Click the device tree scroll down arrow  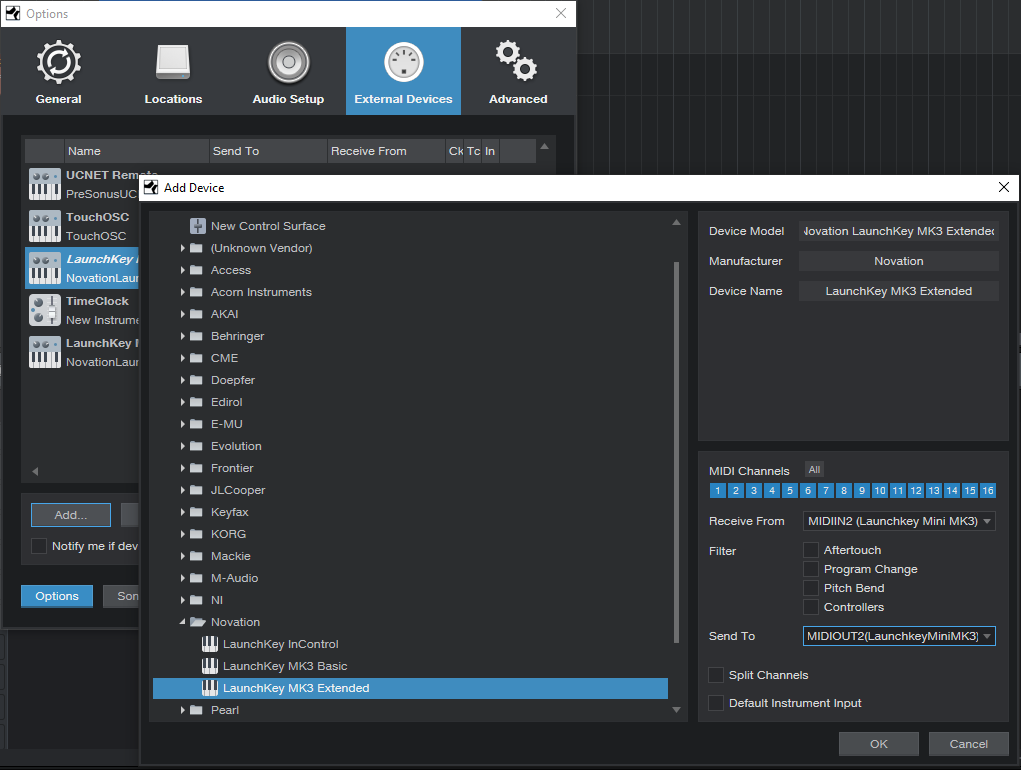(677, 710)
